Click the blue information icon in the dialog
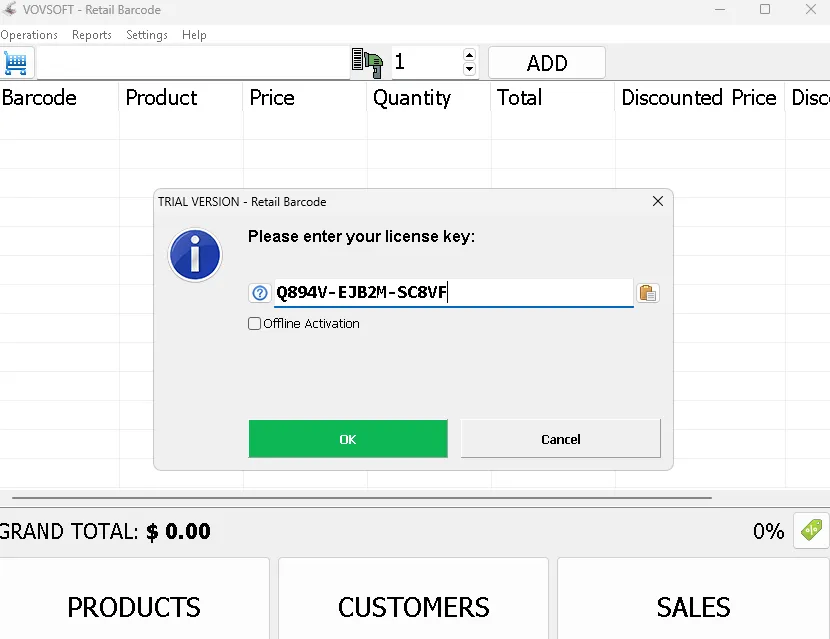 [194, 255]
